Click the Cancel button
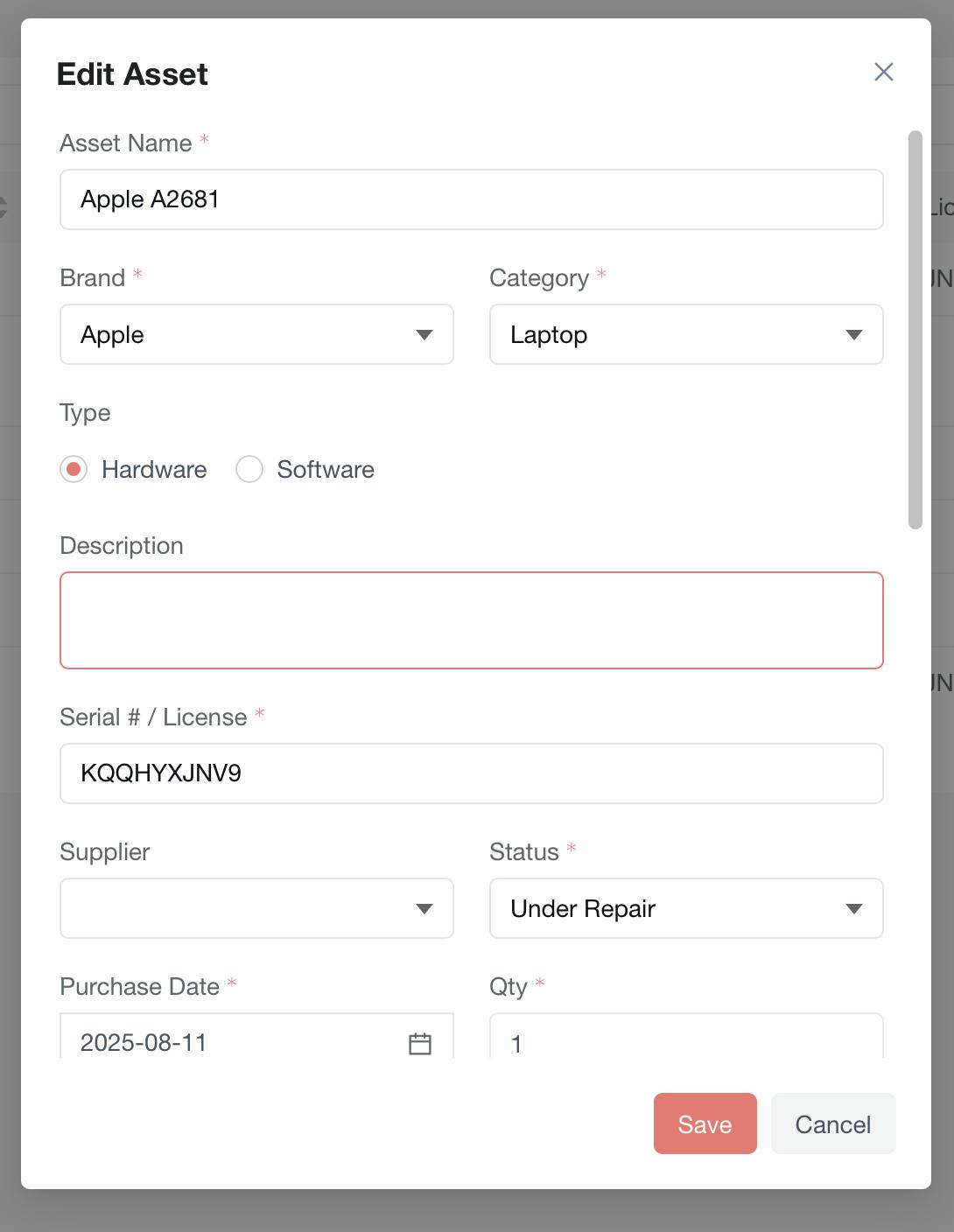The height and width of the screenshot is (1232, 954). [832, 1123]
